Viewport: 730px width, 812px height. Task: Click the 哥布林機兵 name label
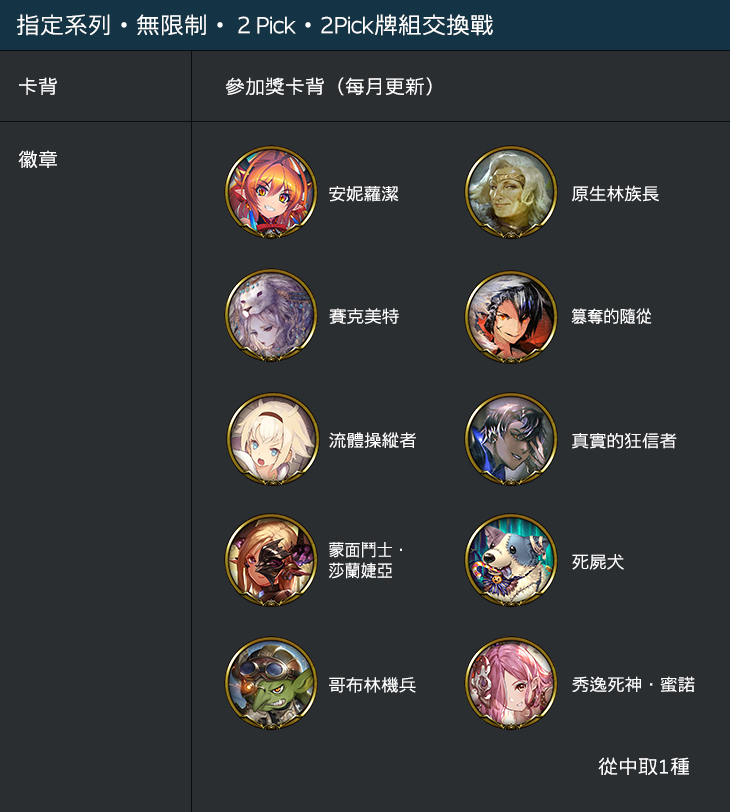click(372, 685)
